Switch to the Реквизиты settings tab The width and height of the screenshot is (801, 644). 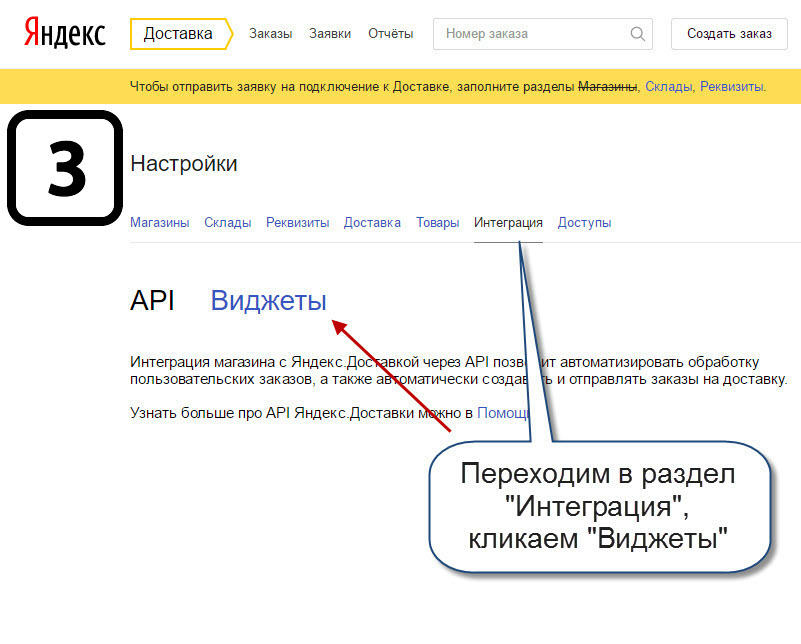tap(297, 223)
